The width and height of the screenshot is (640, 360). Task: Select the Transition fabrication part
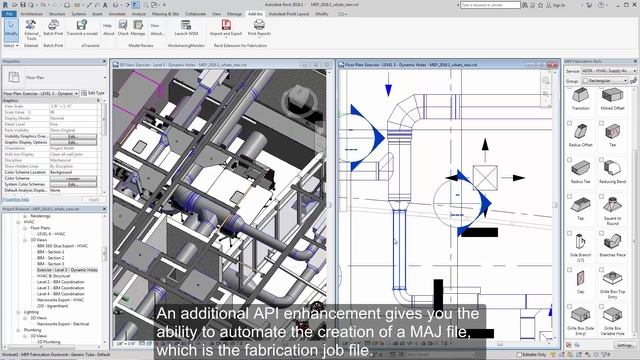(580, 99)
